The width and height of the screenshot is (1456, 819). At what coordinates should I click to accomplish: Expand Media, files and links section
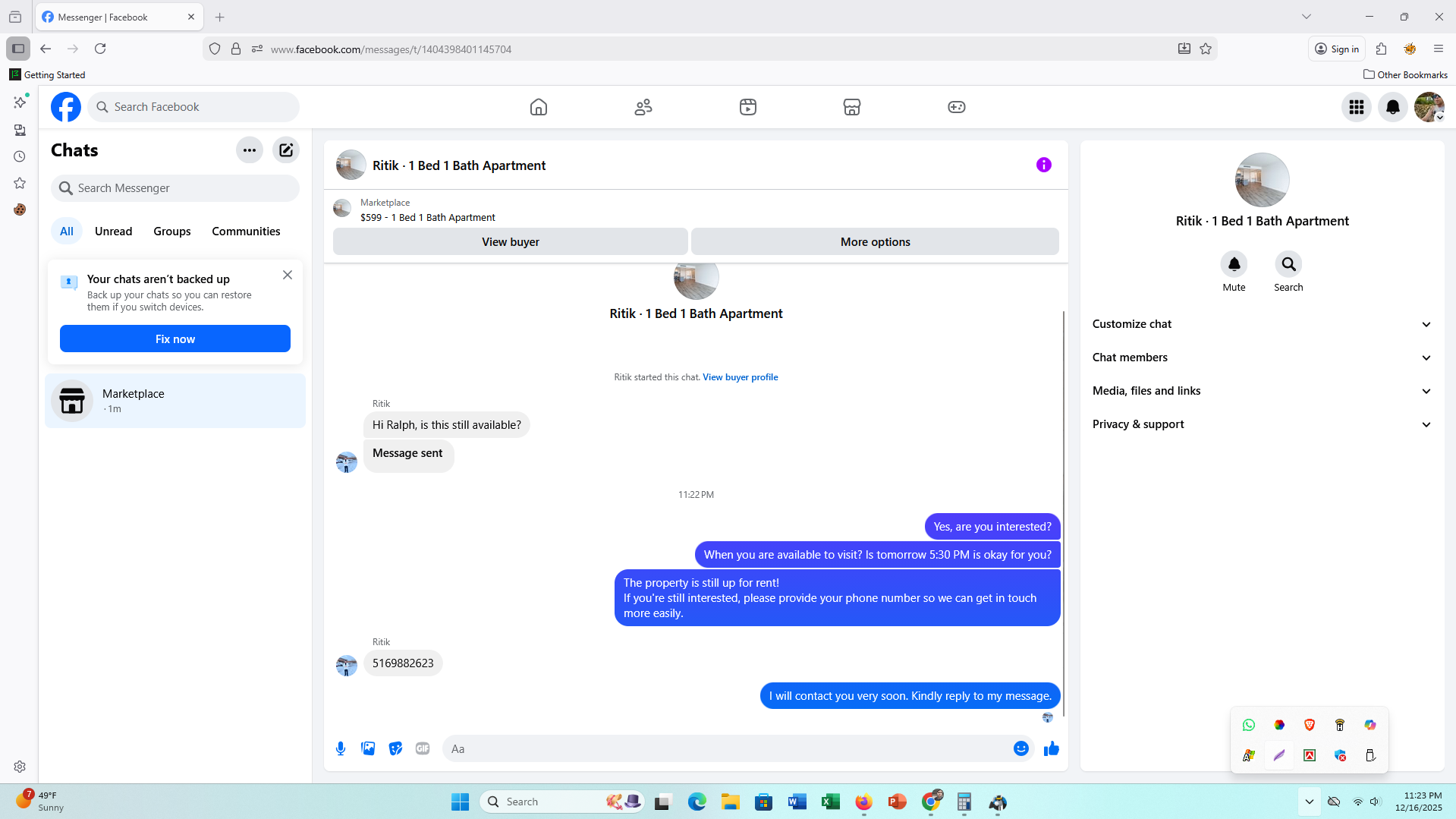click(x=1263, y=391)
